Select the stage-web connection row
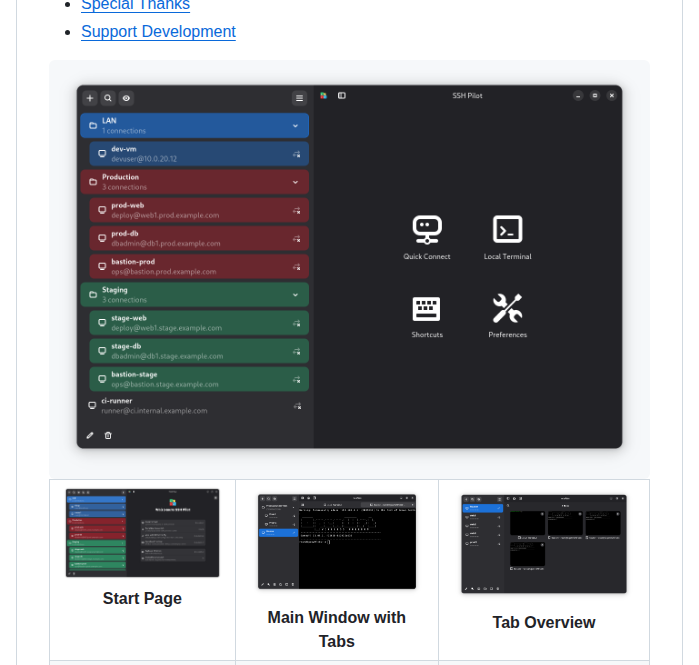The image size is (699, 665). (199, 323)
